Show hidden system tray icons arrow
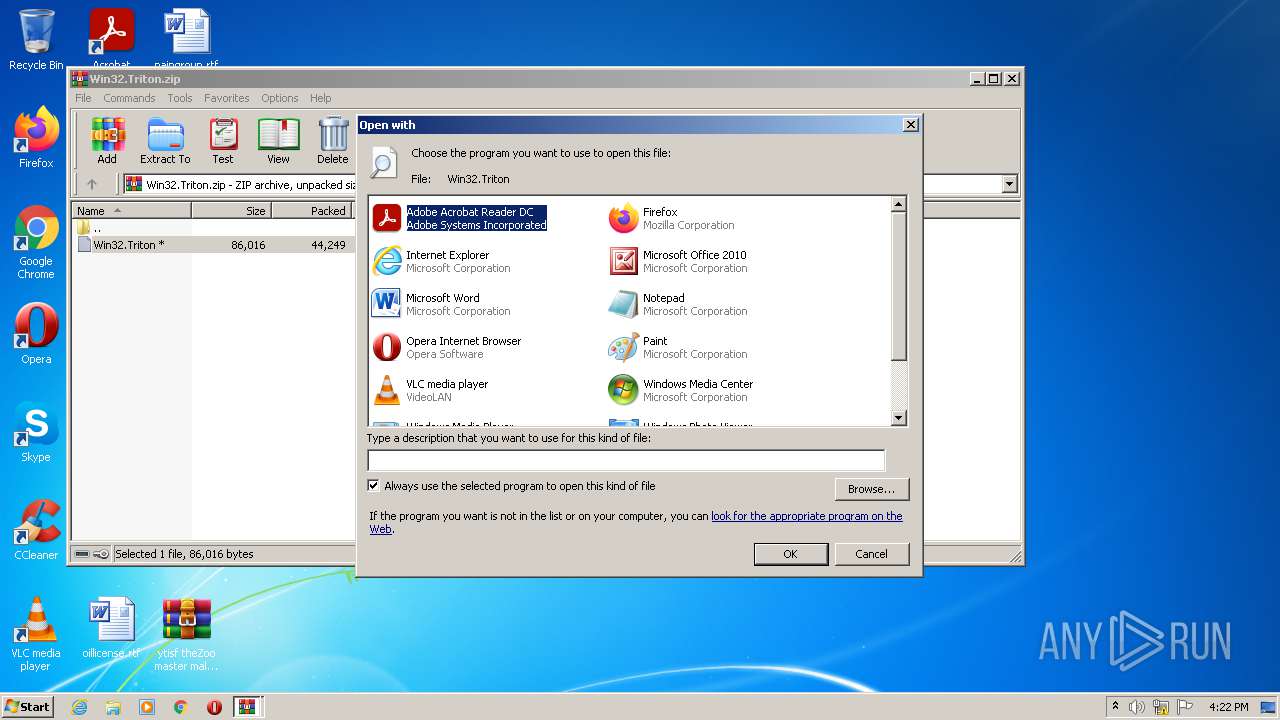 coord(1115,706)
